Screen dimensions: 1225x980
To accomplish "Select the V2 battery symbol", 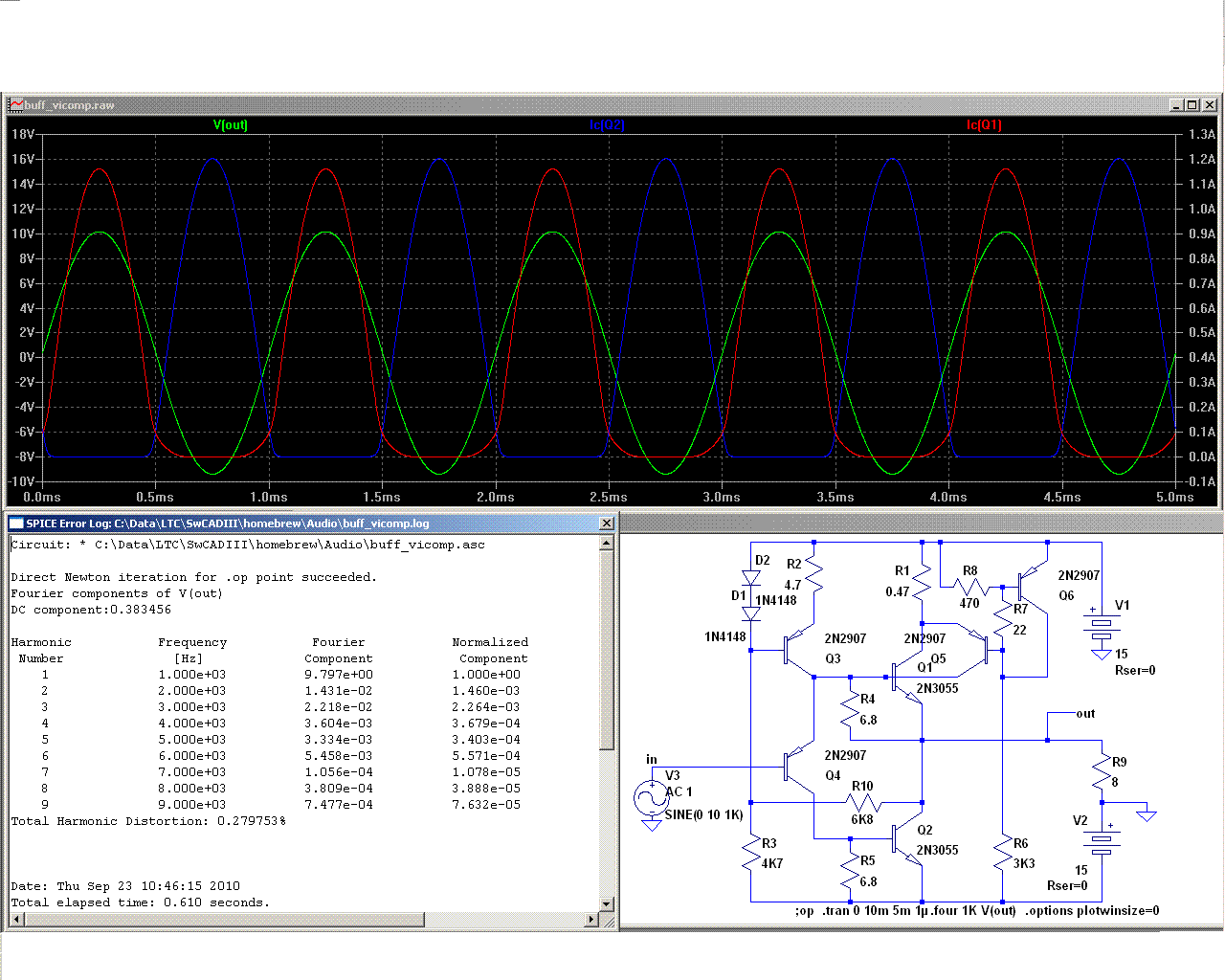I will (1102, 840).
